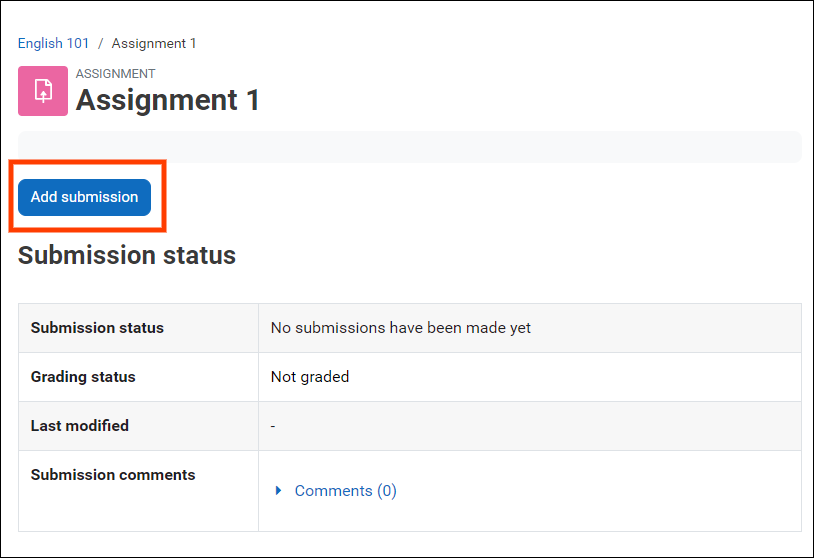This screenshot has width=814, height=558.
Task: Click the slash separator in the breadcrumb
Action: point(100,43)
